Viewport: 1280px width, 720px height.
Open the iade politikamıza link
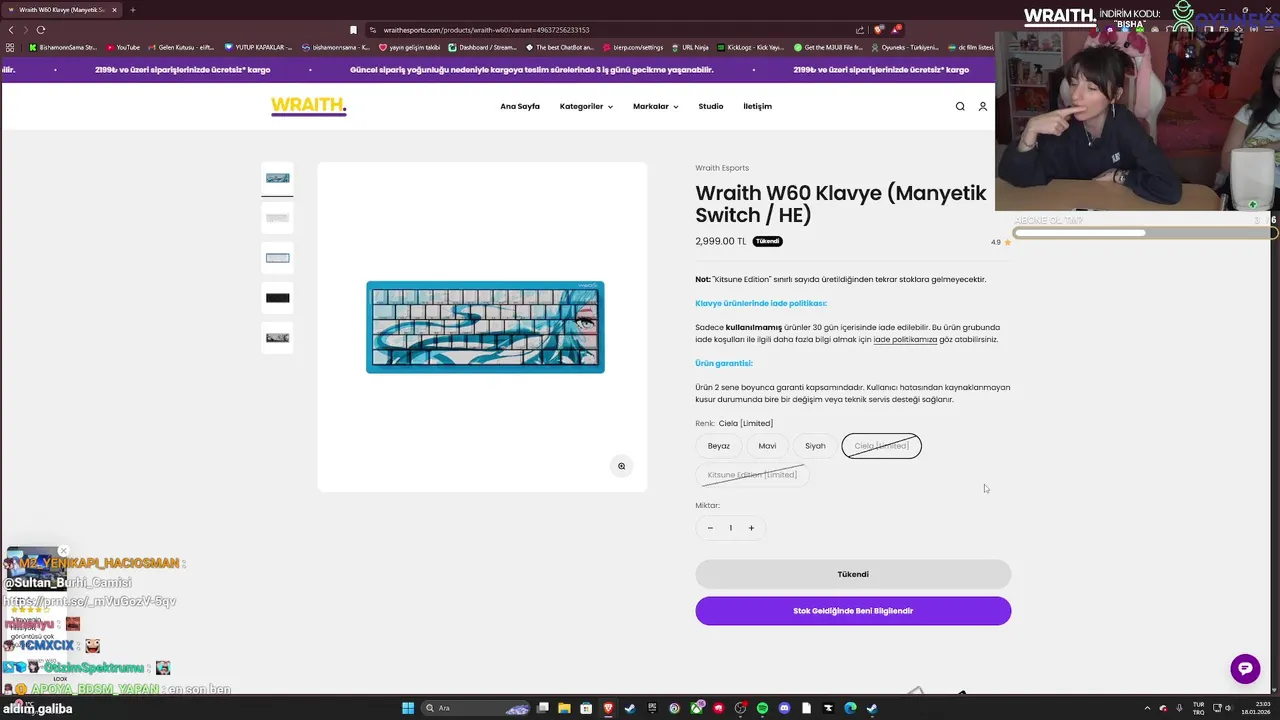coord(905,340)
